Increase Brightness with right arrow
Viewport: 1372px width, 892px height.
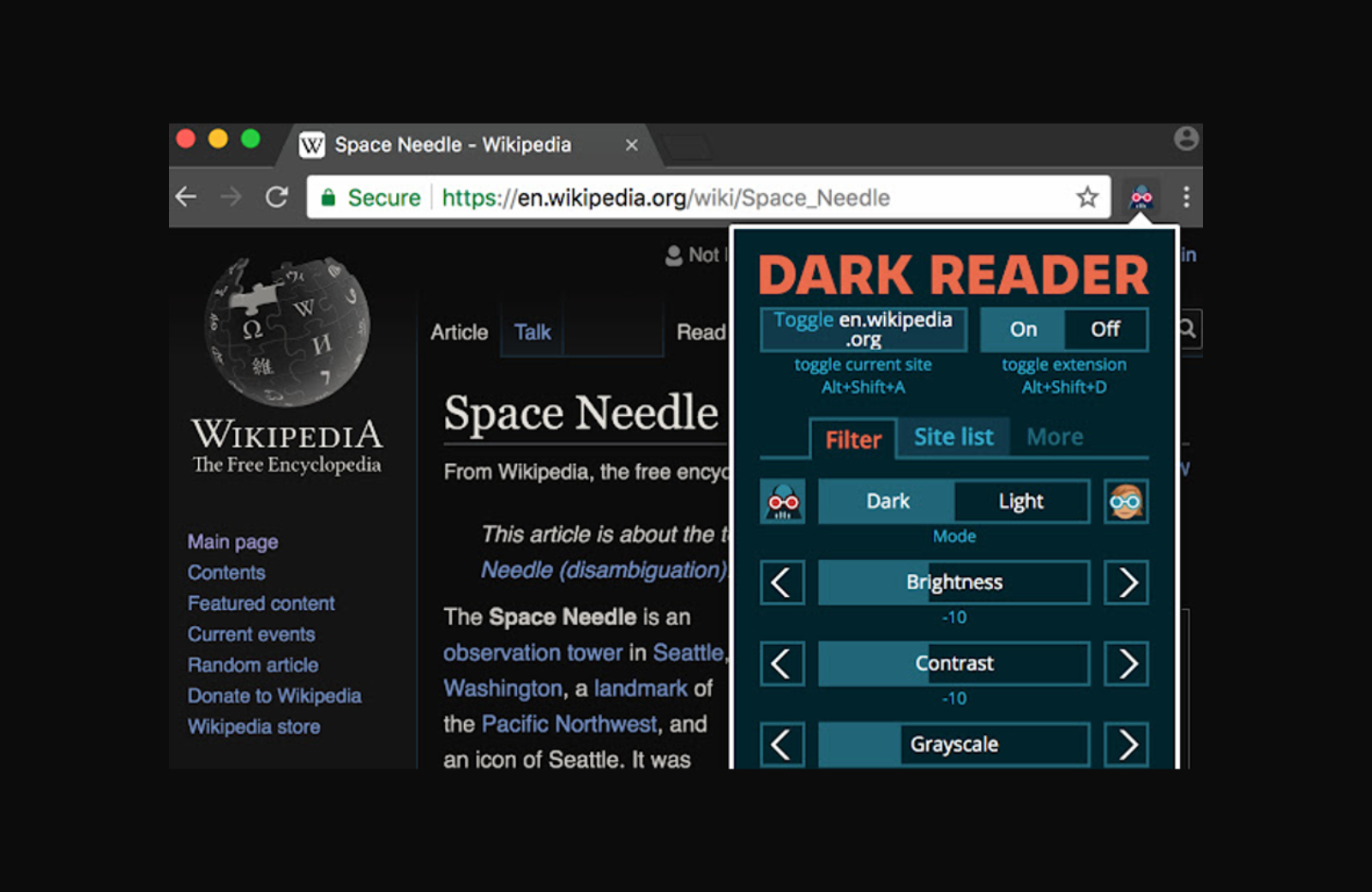click(x=1126, y=582)
